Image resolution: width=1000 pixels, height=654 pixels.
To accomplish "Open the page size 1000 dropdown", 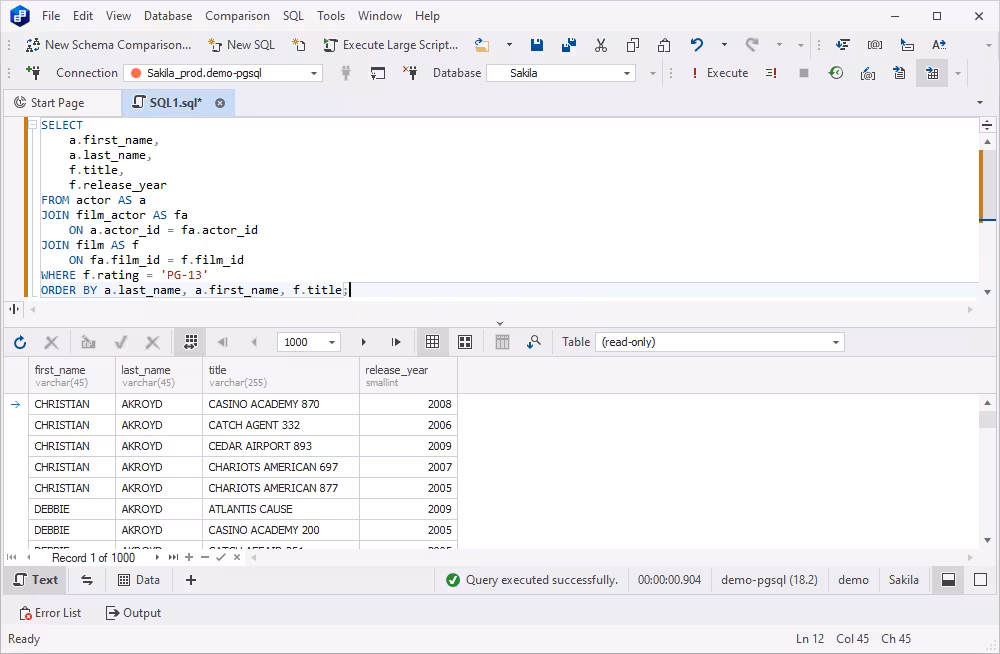I will [x=332, y=343].
